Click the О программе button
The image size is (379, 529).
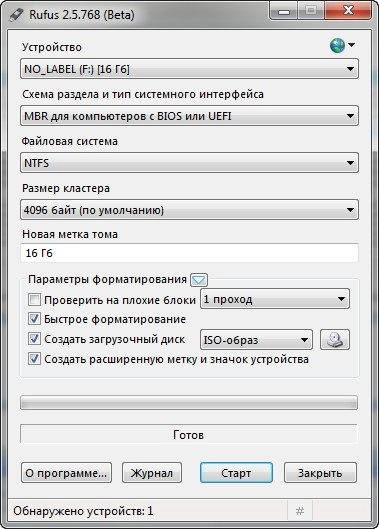pos(66,473)
